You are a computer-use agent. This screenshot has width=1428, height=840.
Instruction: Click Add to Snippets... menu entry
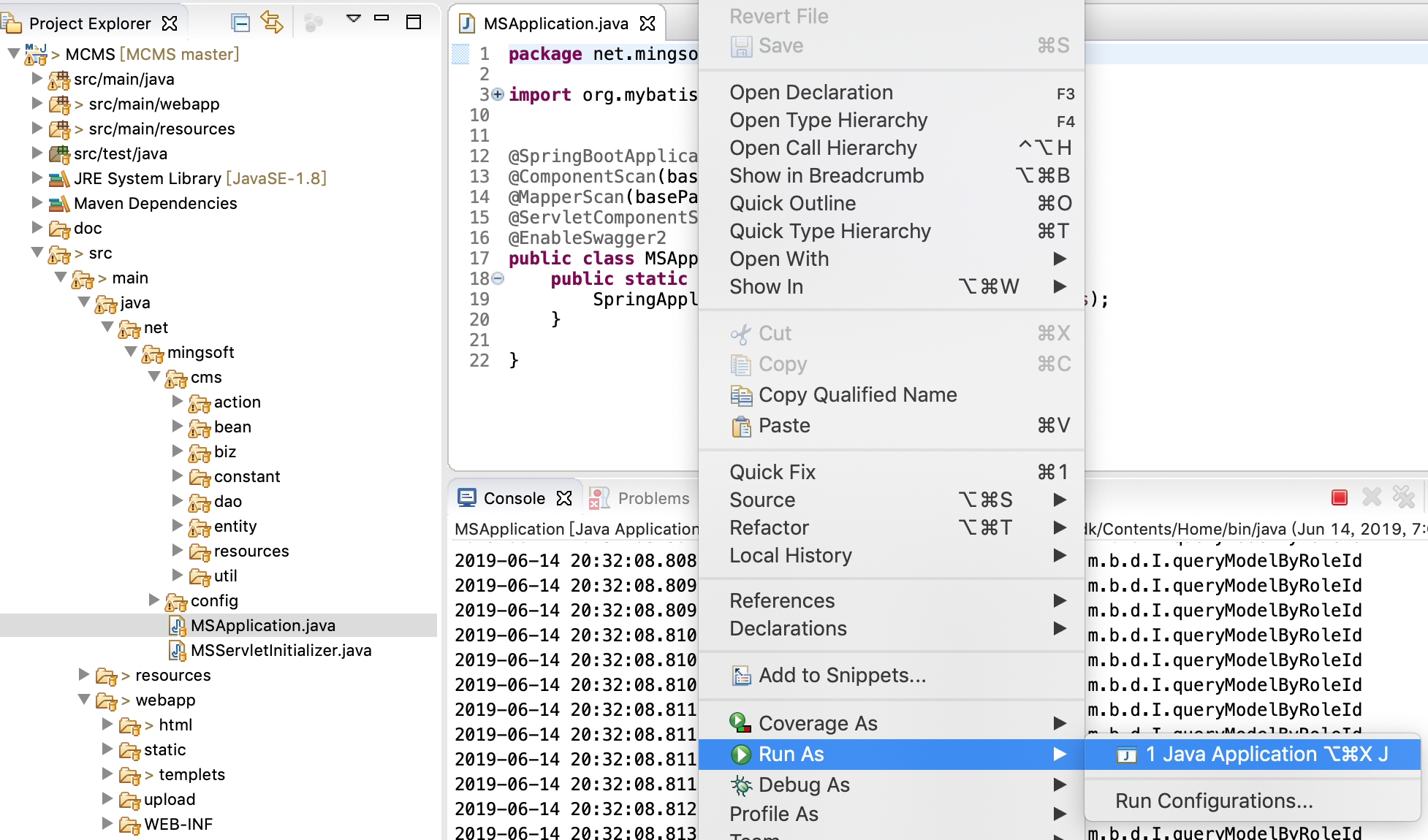pyautogui.click(x=842, y=675)
